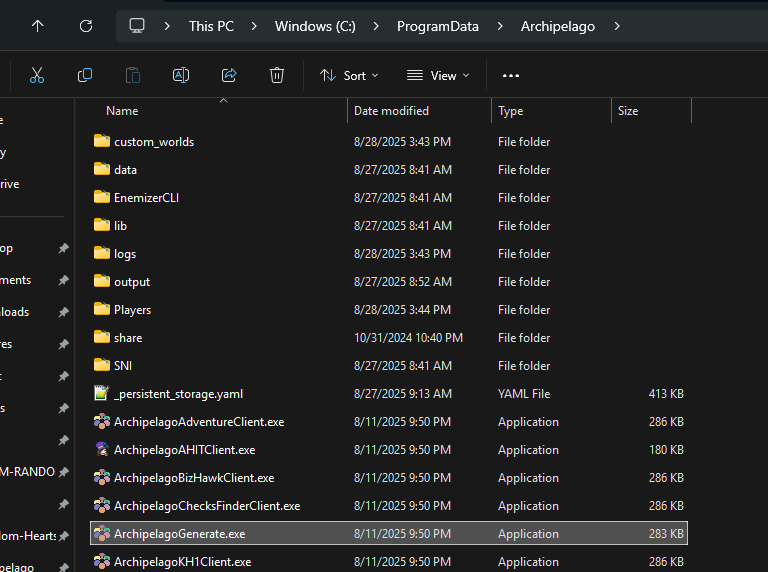Select ArchipelagoKH1Client.exe icon
Screen dimensions: 768x572
[102, 561]
